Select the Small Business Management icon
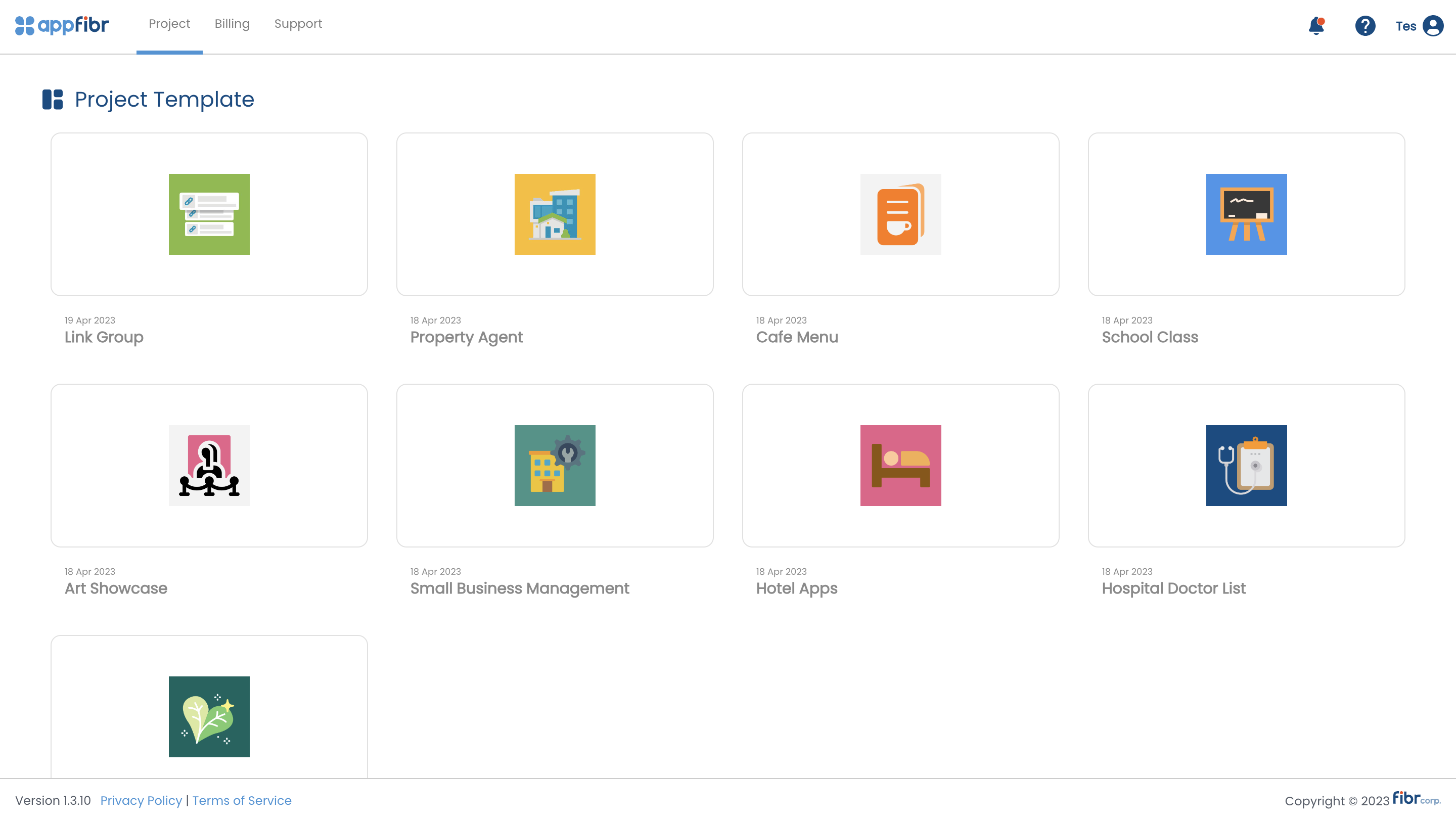The width and height of the screenshot is (1456, 822). (555, 465)
